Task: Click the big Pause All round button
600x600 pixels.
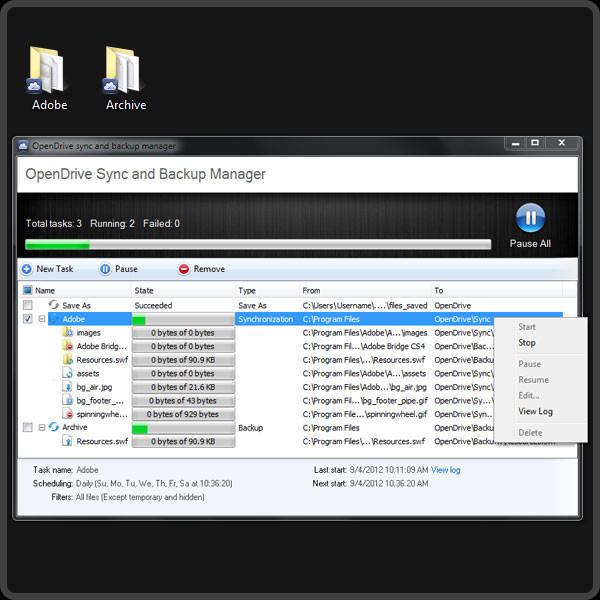Action: (x=530, y=218)
